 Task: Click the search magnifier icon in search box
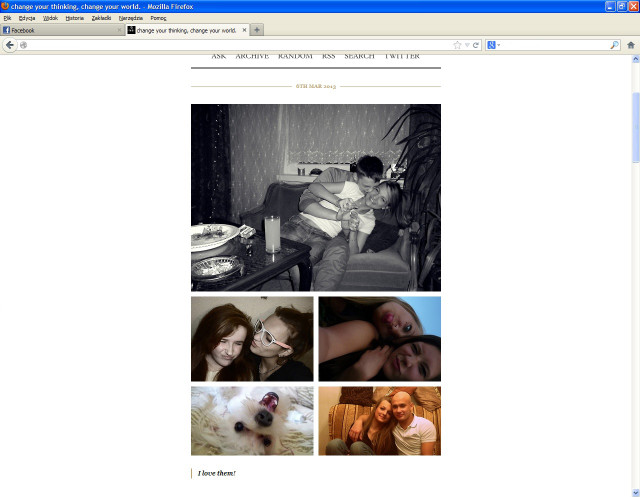tap(614, 45)
